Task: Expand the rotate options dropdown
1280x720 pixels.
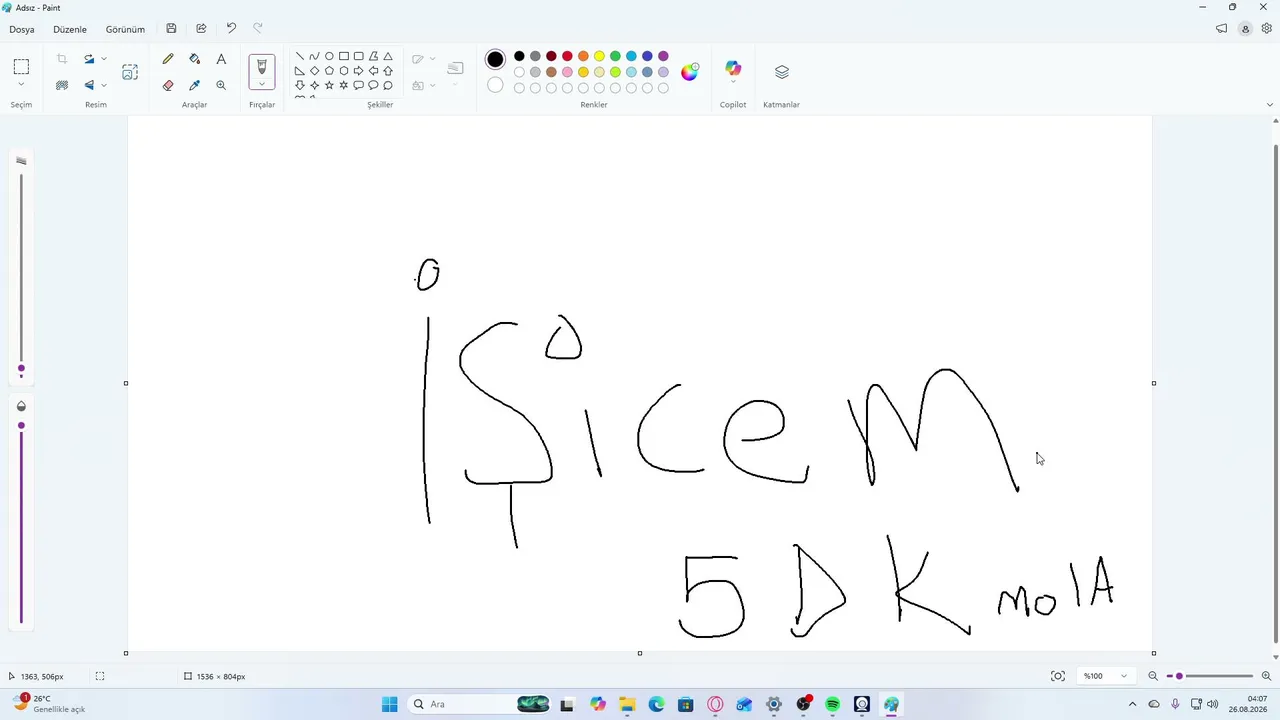Action: [x=104, y=59]
